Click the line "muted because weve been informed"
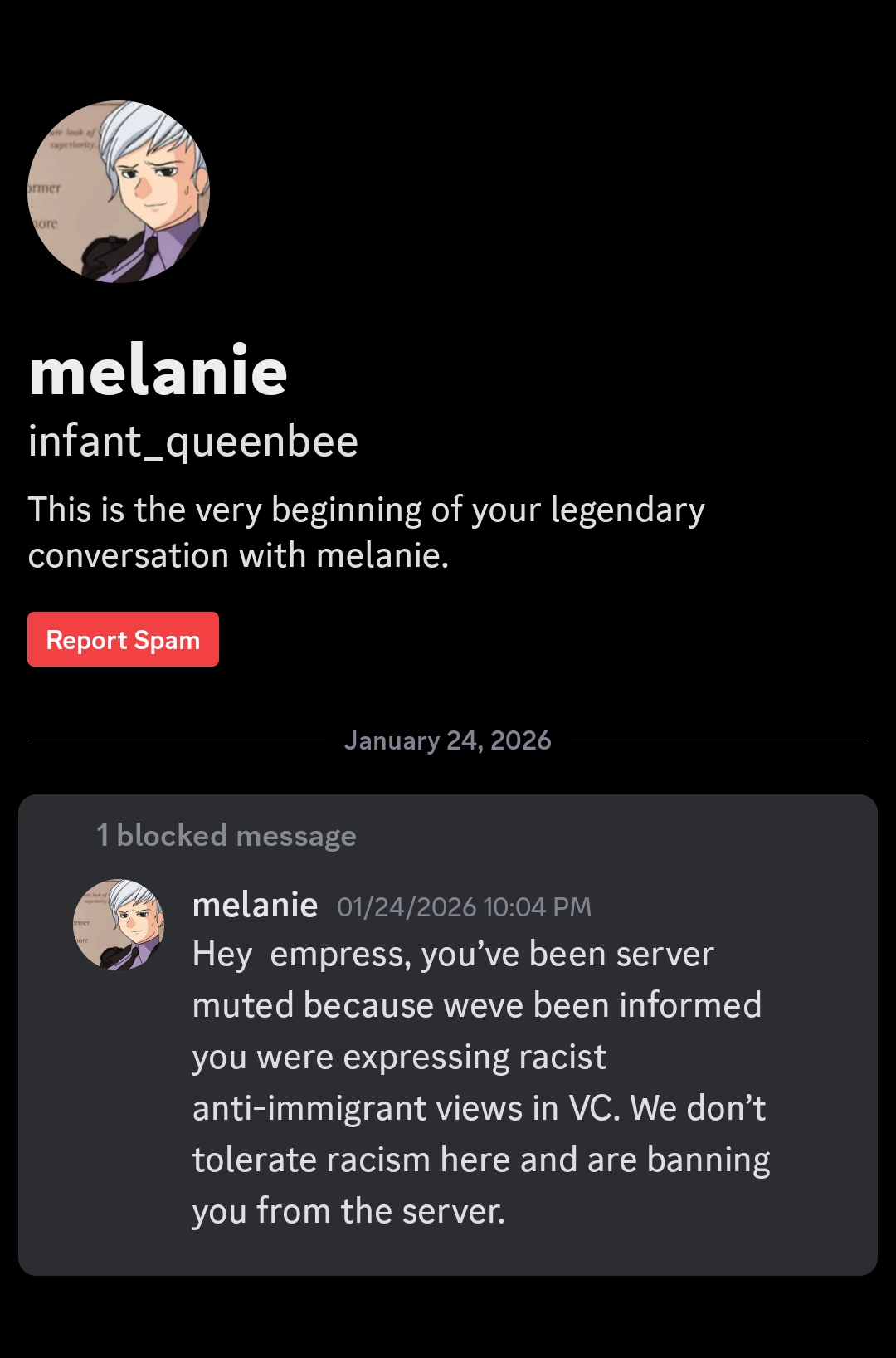896x1358 pixels. click(x=476, y=1006)
